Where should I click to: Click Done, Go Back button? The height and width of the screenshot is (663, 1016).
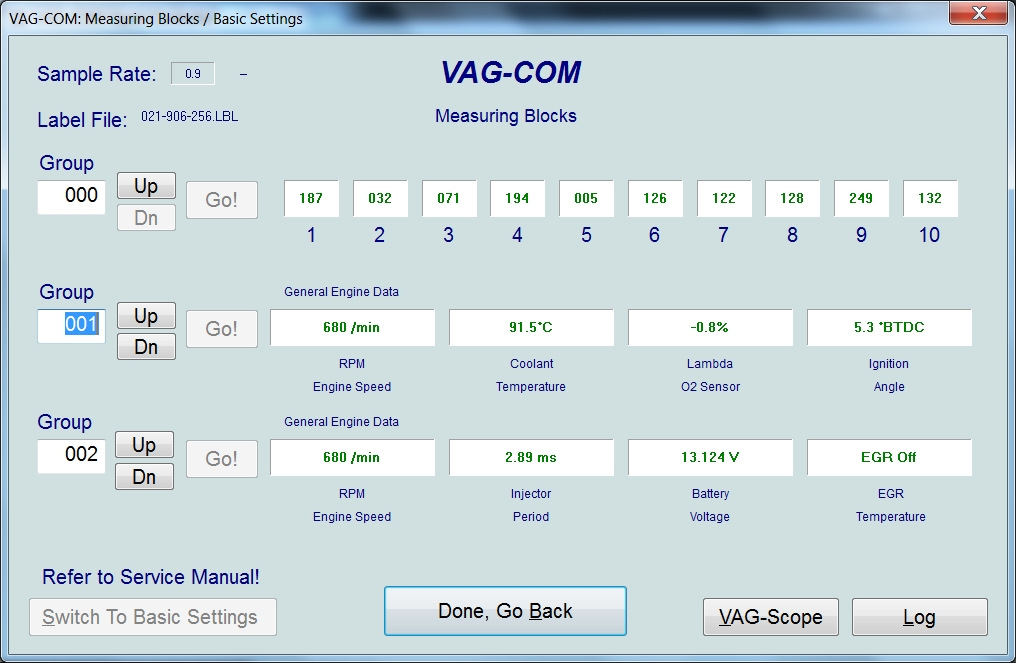click(x=505, y=611)
